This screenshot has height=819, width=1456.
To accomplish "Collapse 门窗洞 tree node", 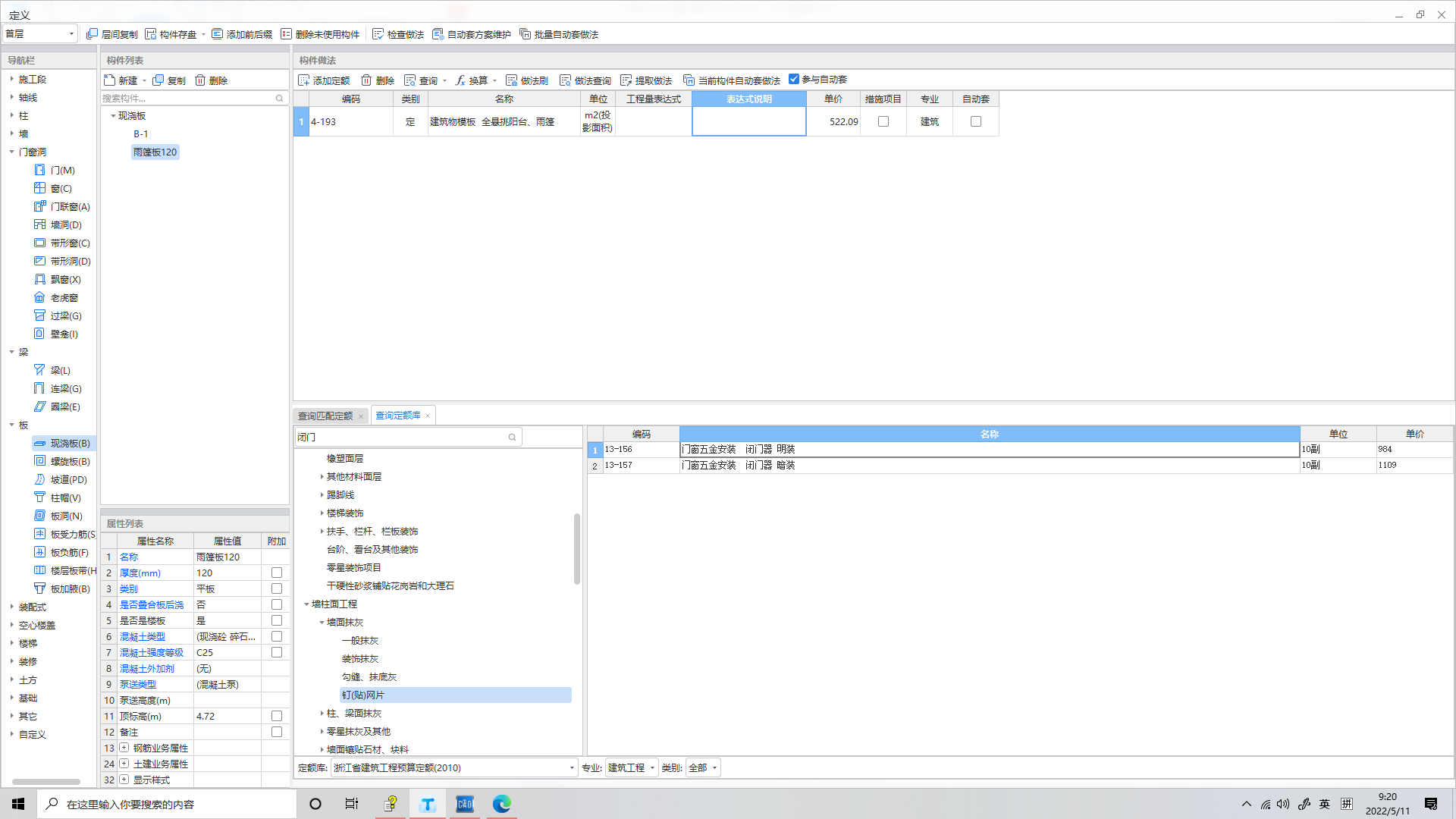I will (12, 152).
